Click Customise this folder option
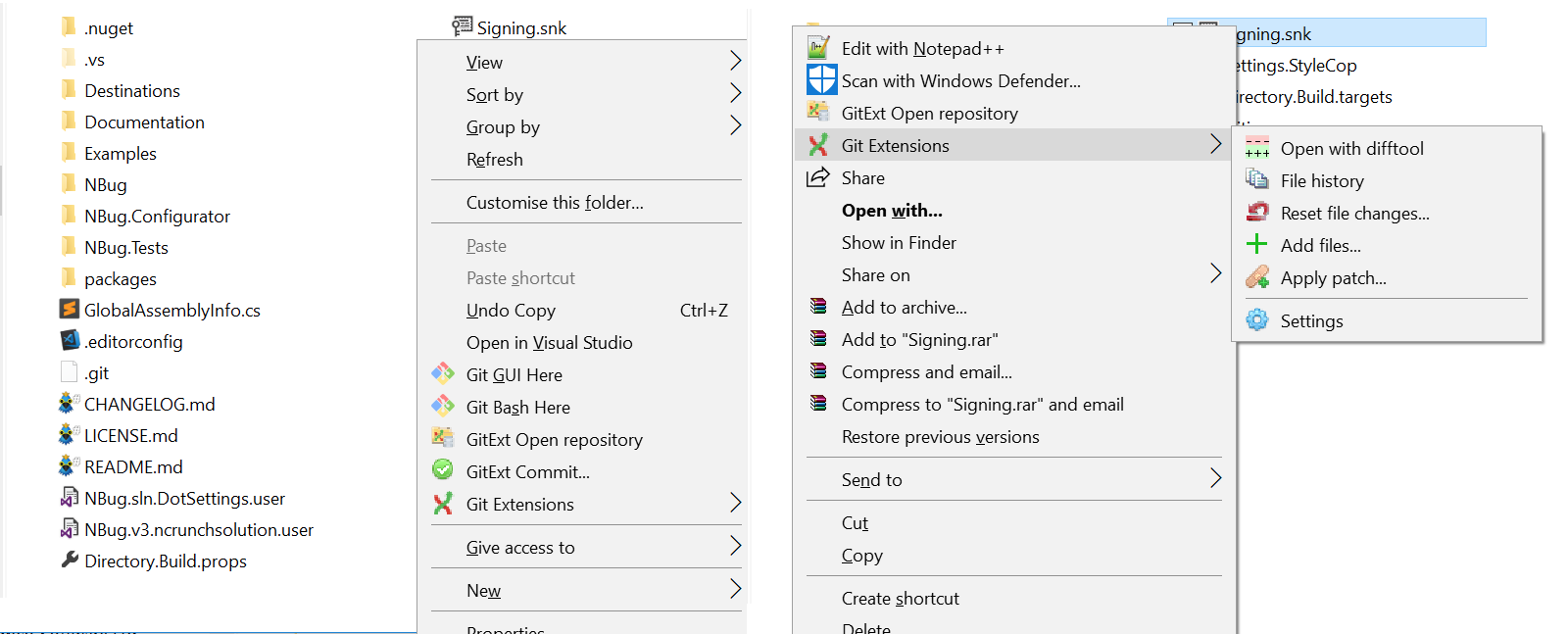1568x634 pixels. pos(554,202)
